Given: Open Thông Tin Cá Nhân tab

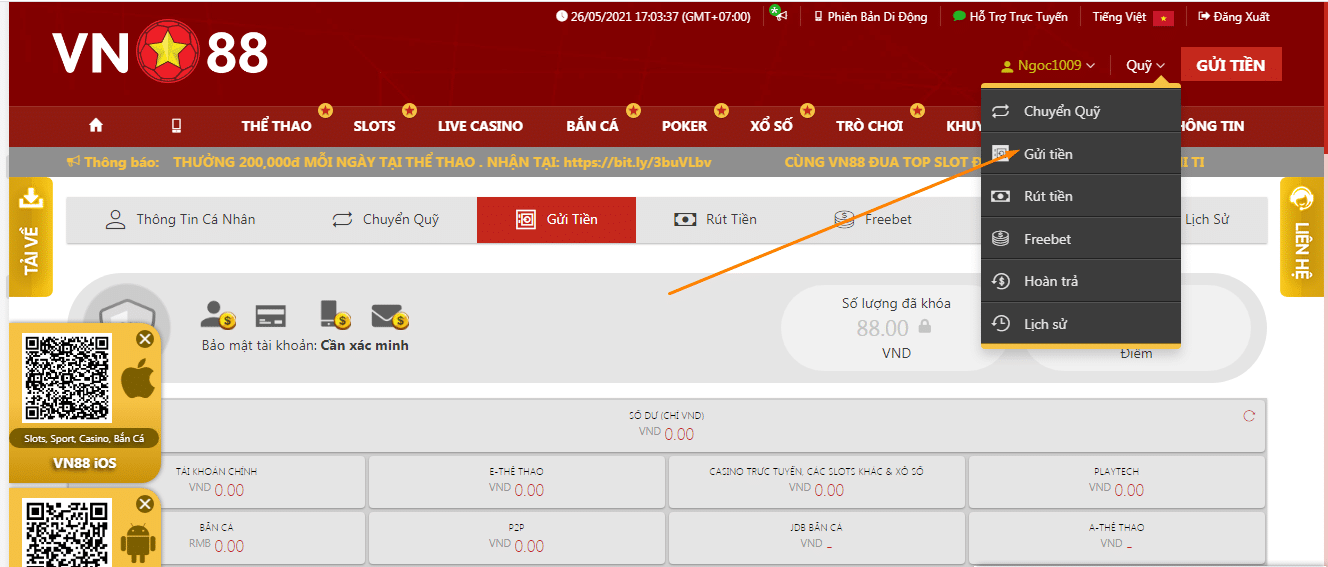Looking at the screenshot, I should tap(180, 219).
